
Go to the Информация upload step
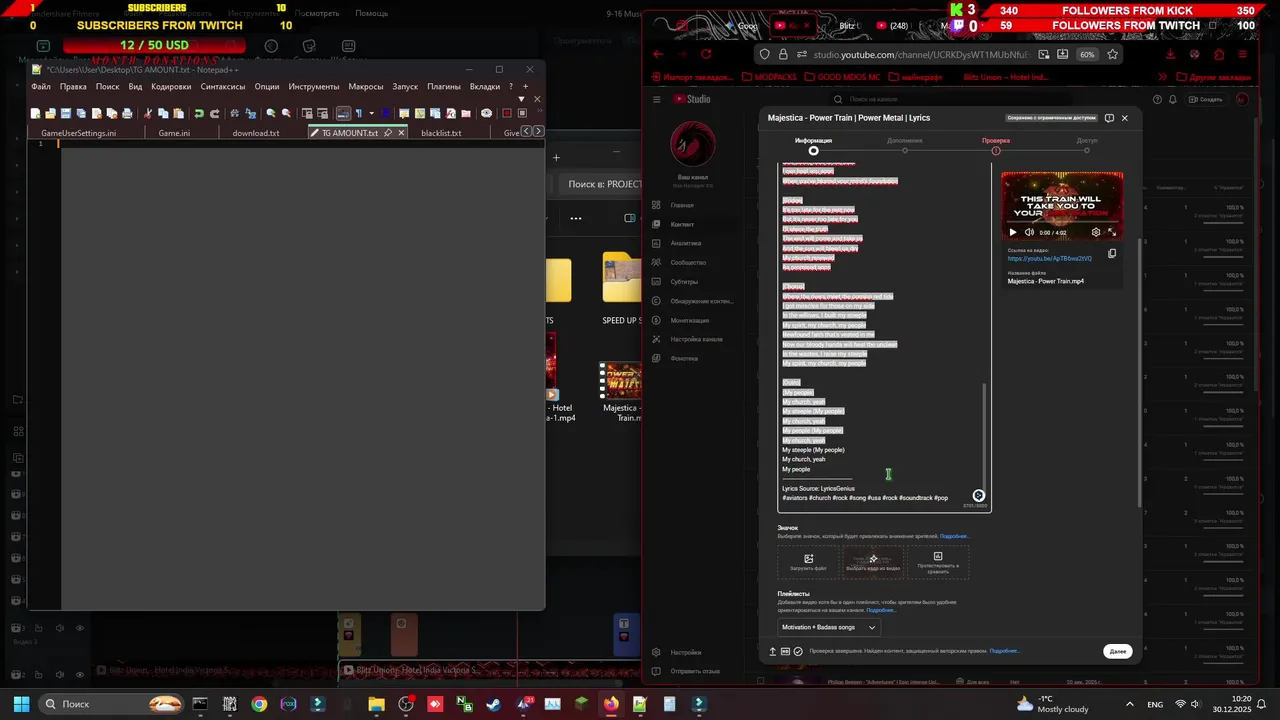point(813,144)
